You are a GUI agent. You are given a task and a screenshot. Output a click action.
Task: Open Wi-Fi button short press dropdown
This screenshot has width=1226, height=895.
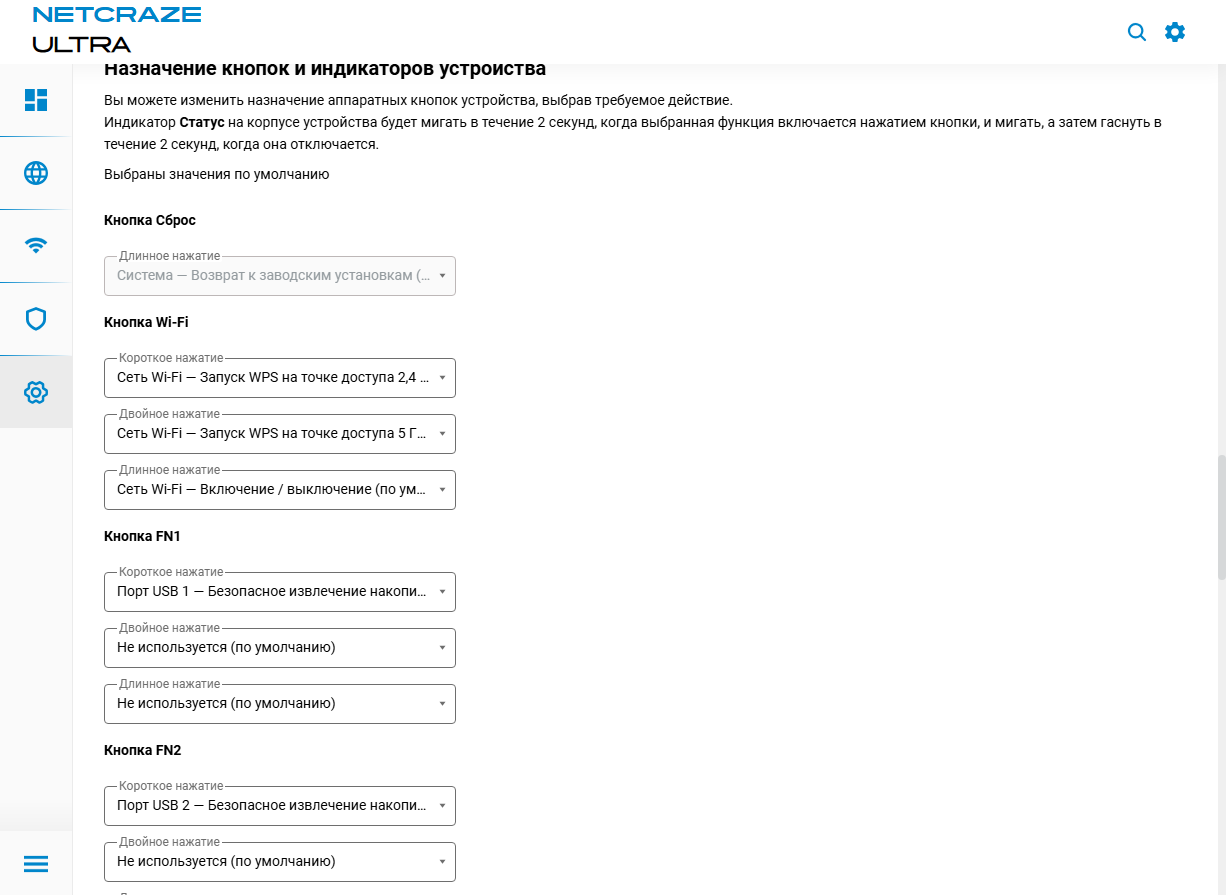(280, 378)
